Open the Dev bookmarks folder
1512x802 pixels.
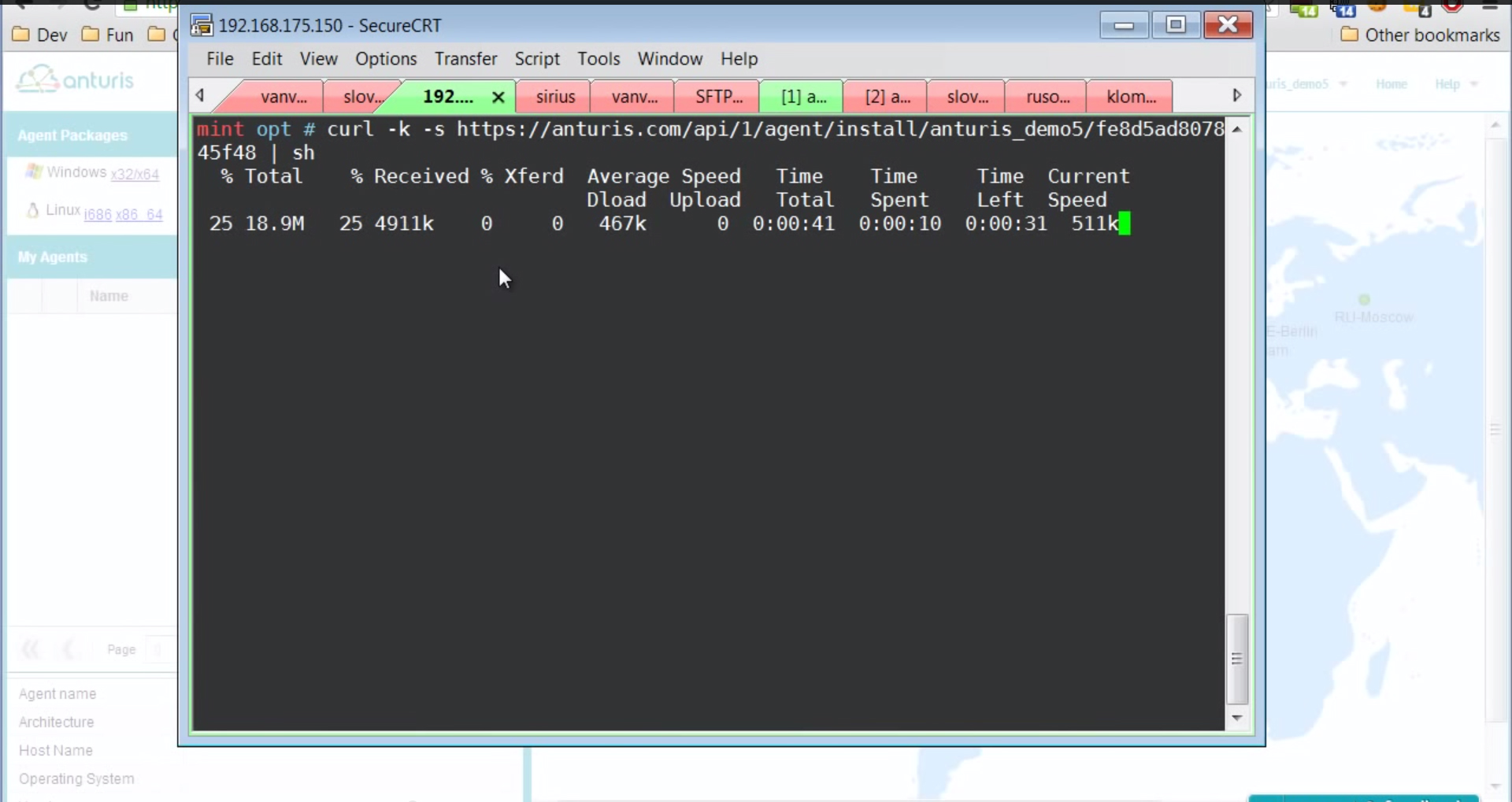point(40,35)
